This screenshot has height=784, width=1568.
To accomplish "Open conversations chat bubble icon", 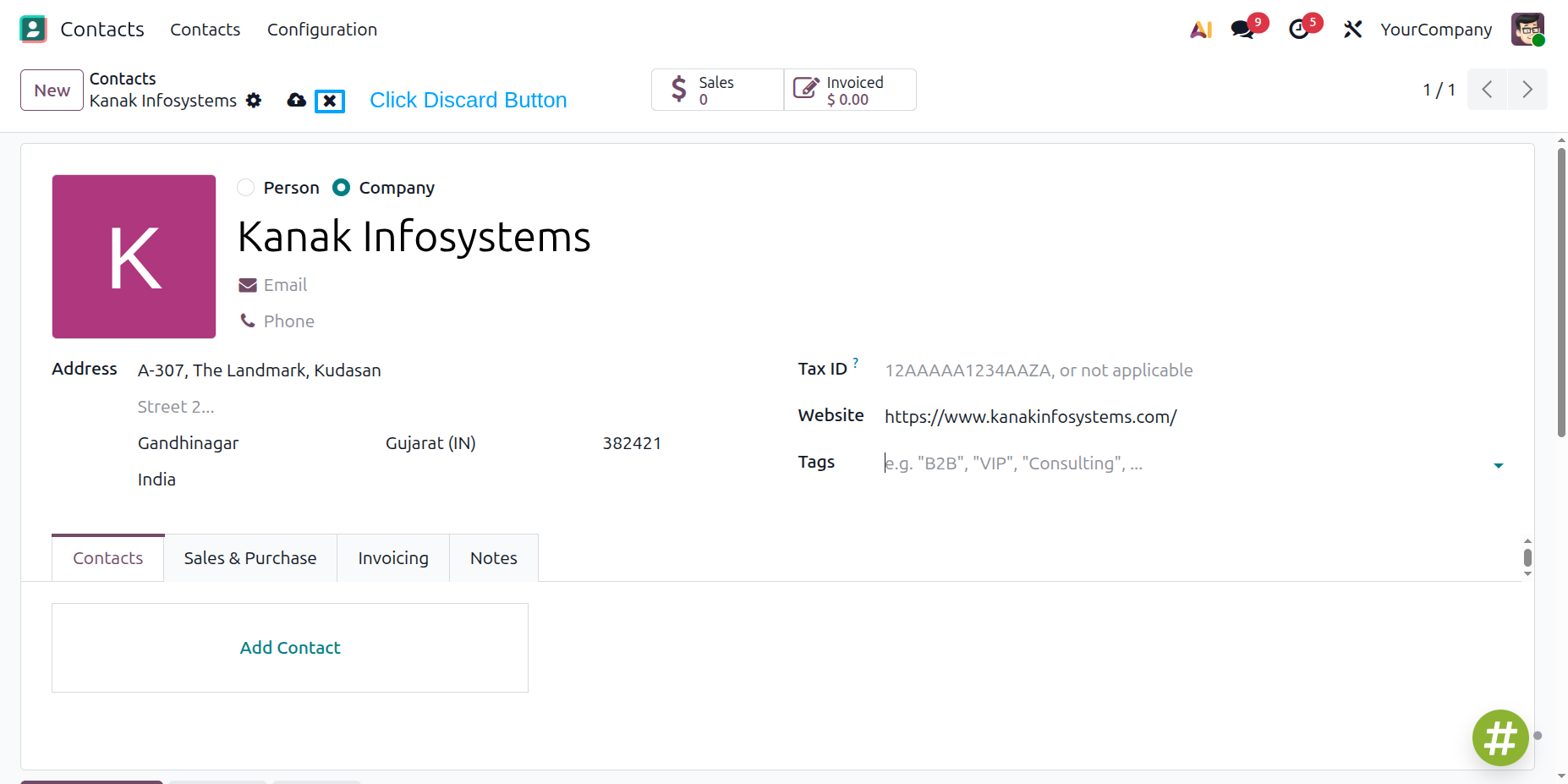I will [1242, 30].
